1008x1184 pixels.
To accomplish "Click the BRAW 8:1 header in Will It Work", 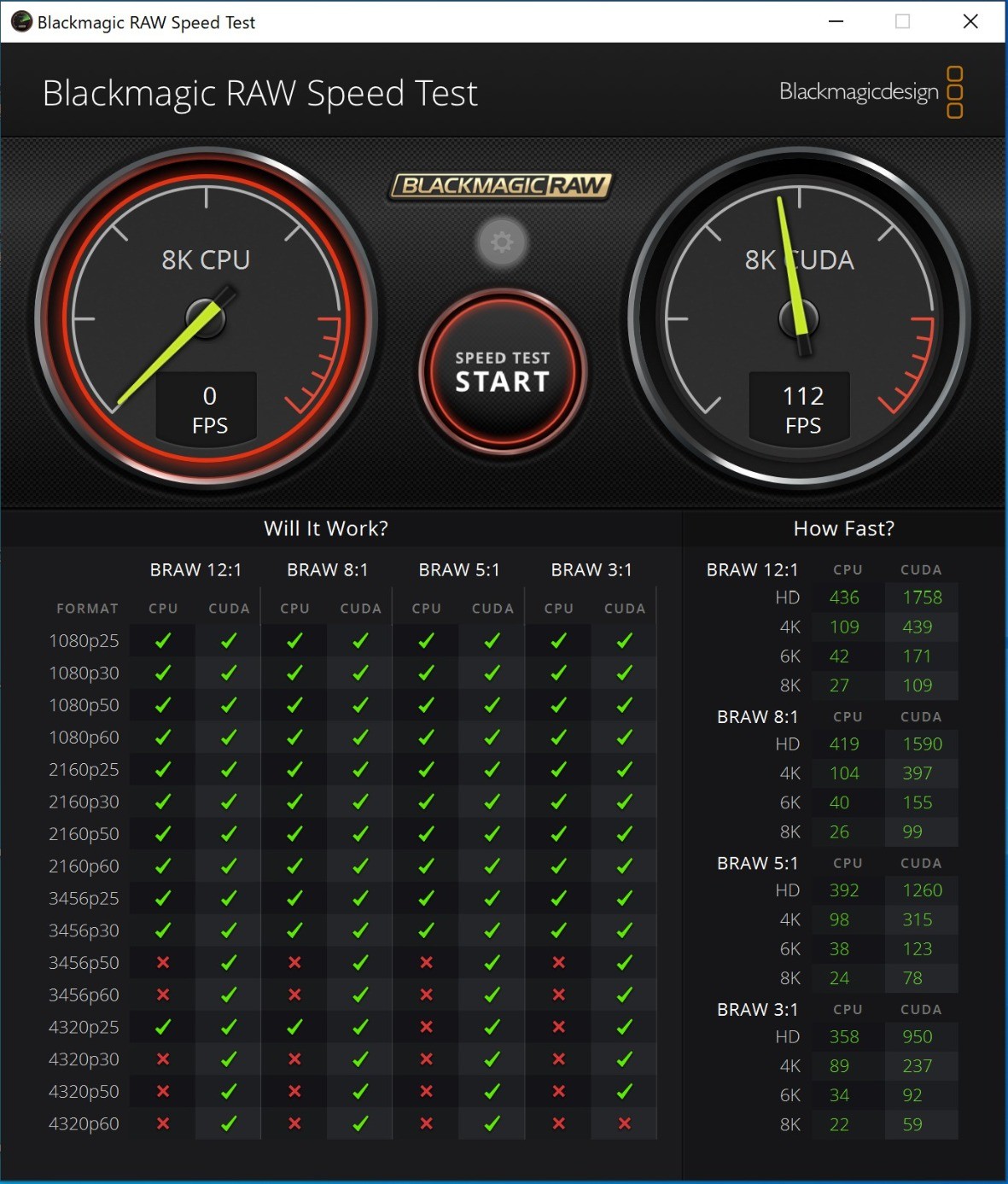I will tap(328, 569).
